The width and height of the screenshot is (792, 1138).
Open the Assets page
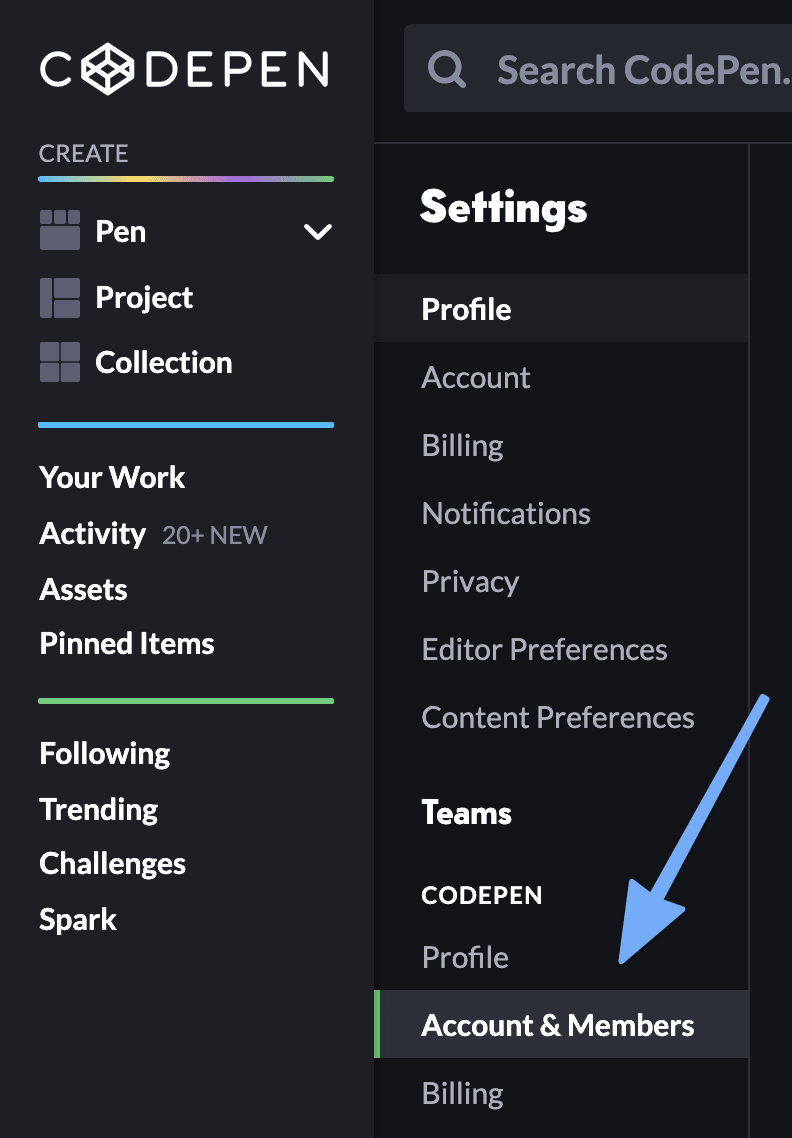click(83, 589)
